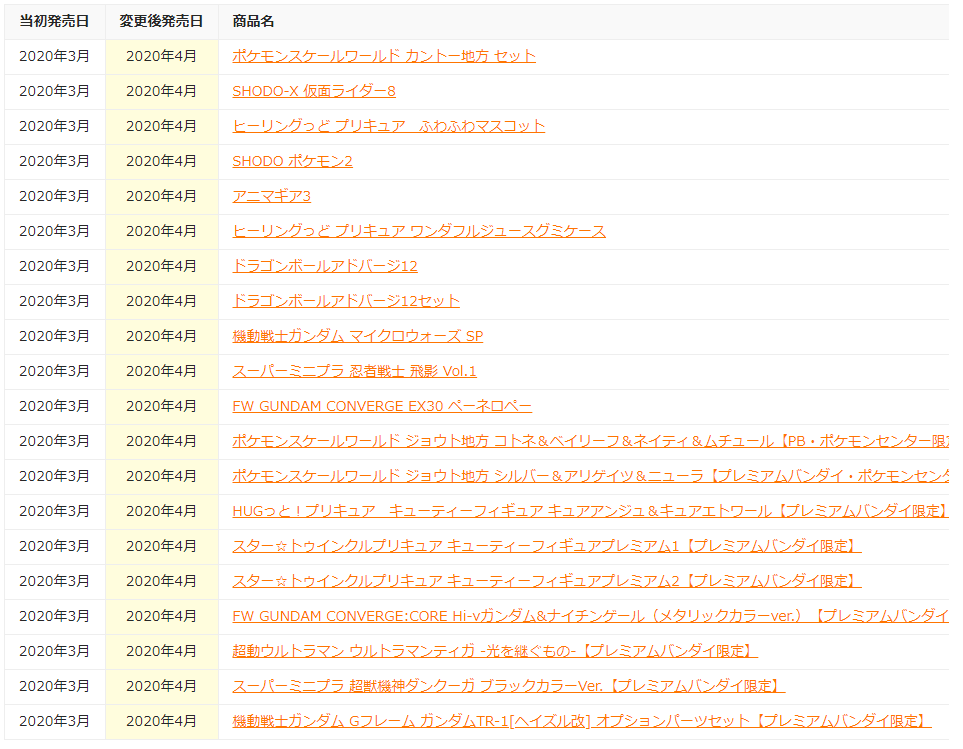This screenshot has height=749, width=963.
Task: Click the ドラゴンボールアドバージ12セット link
Action: coord(346,301)
